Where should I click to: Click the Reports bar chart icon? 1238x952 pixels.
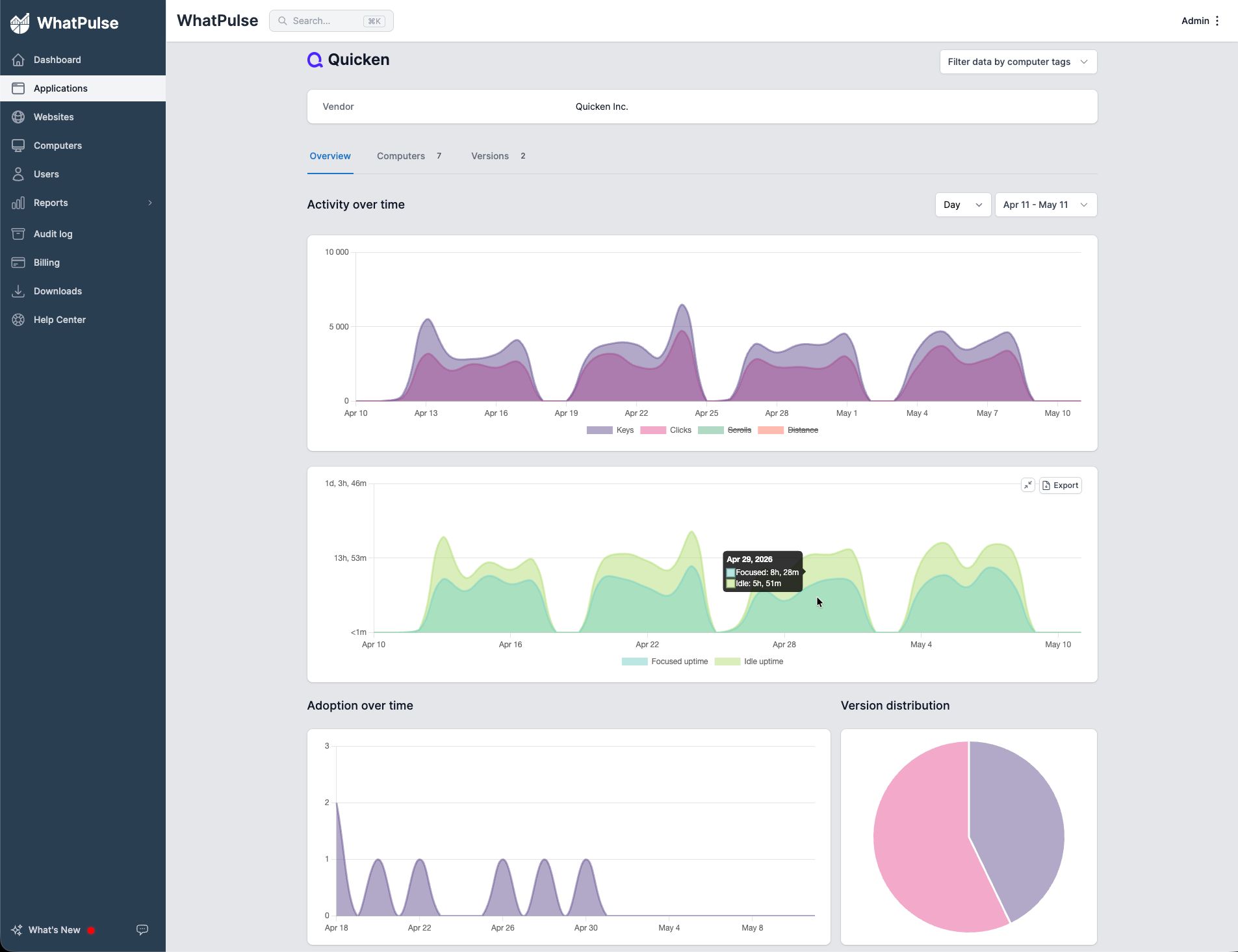point(18,203)
